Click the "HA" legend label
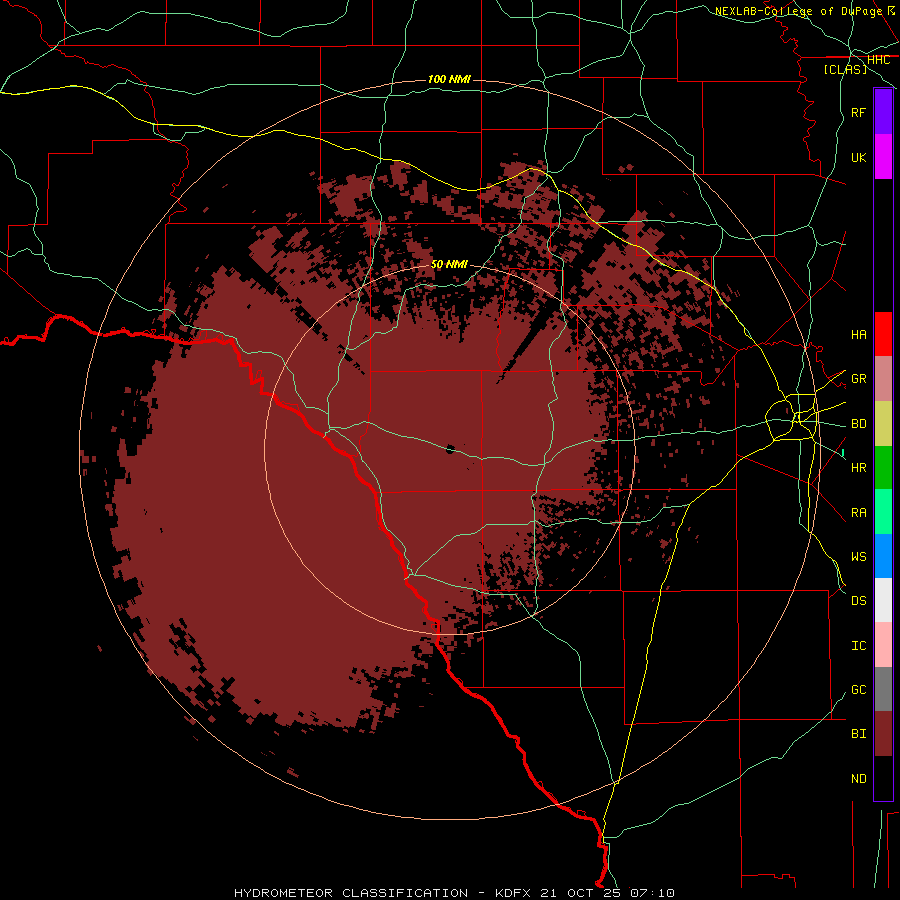Screen dimensions: 900x900 (859, 335)
